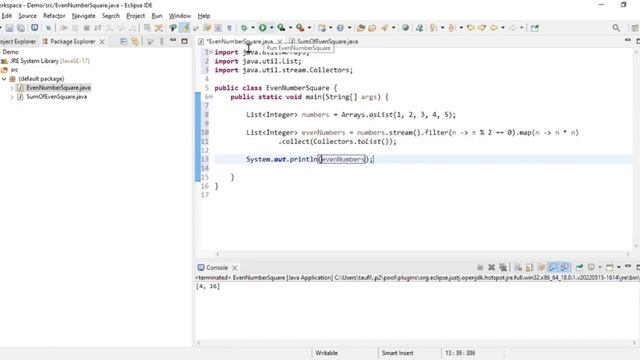Click the Run External Tools icon
This screenshot has height=360, width=640.
[300, 28]
